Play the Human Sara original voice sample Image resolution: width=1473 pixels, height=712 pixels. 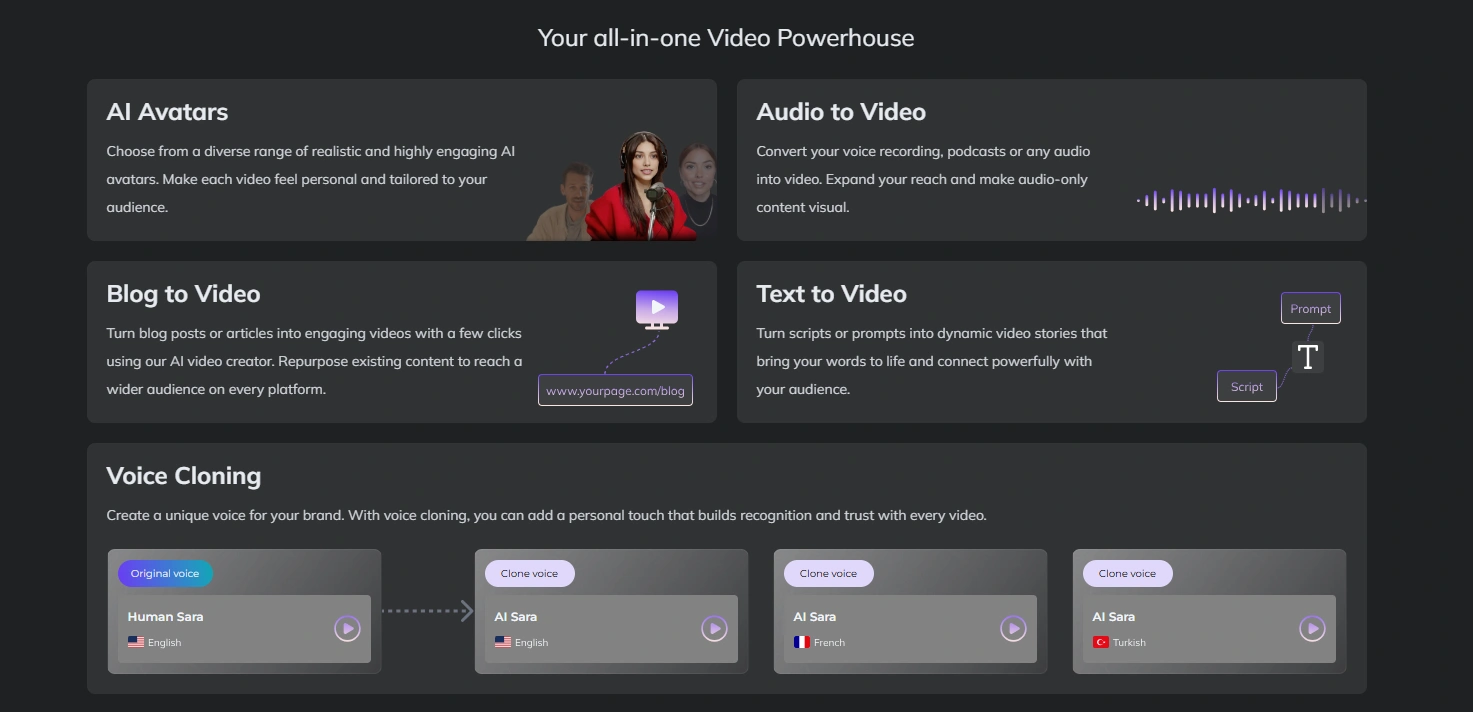(347, 629)
